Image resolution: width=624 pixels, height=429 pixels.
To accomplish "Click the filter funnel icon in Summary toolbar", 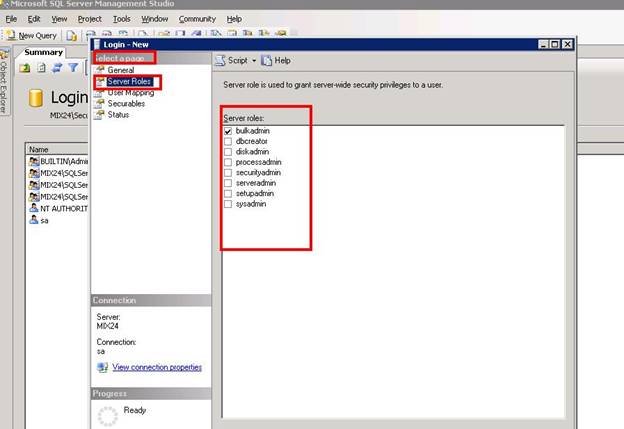I will [73, 68].
